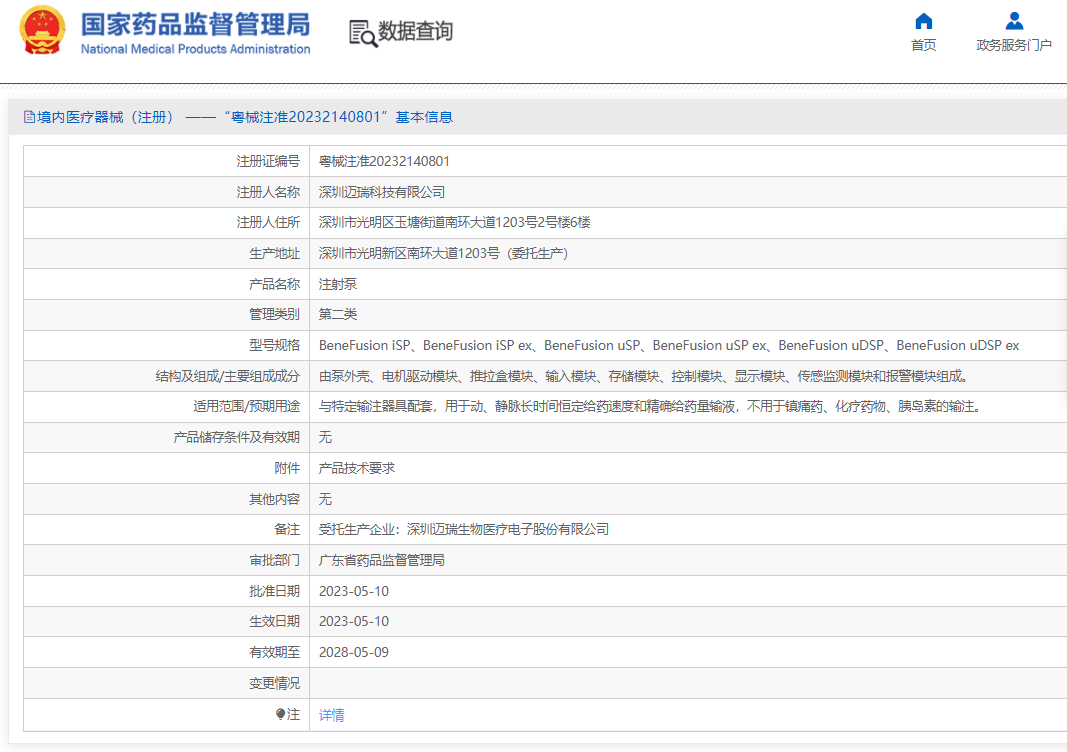Select 无 in 其他内容 row
This screenshot has width=1067, height=752.
[325, 499]
